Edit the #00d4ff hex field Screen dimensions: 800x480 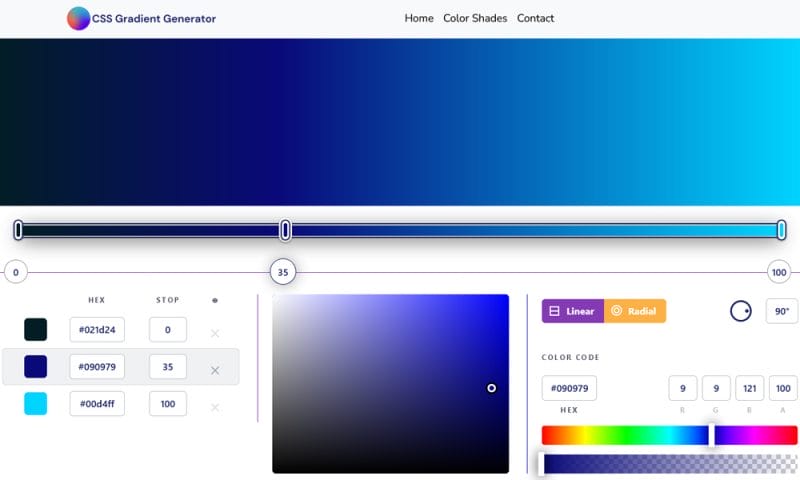[97, 404]
